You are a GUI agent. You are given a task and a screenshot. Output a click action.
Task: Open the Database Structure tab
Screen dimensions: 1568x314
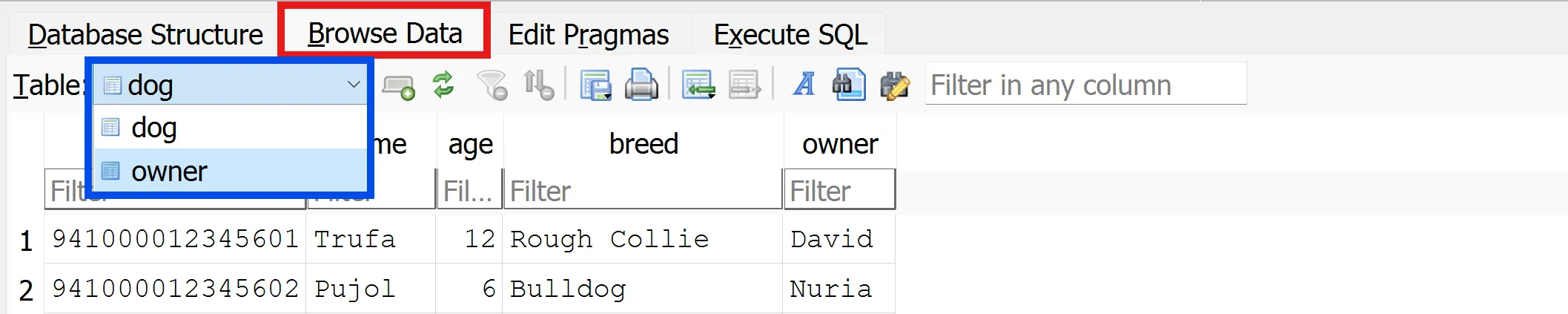[145, 35]
